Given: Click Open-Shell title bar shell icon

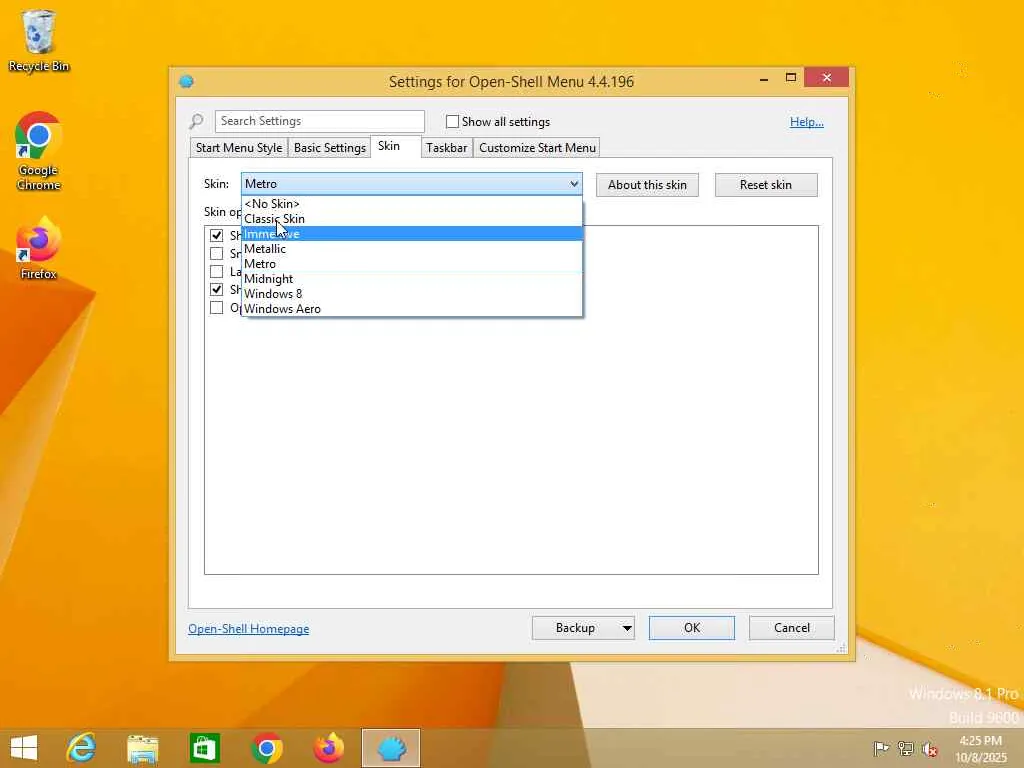Looking at the screenshot, I should (186, 81).
